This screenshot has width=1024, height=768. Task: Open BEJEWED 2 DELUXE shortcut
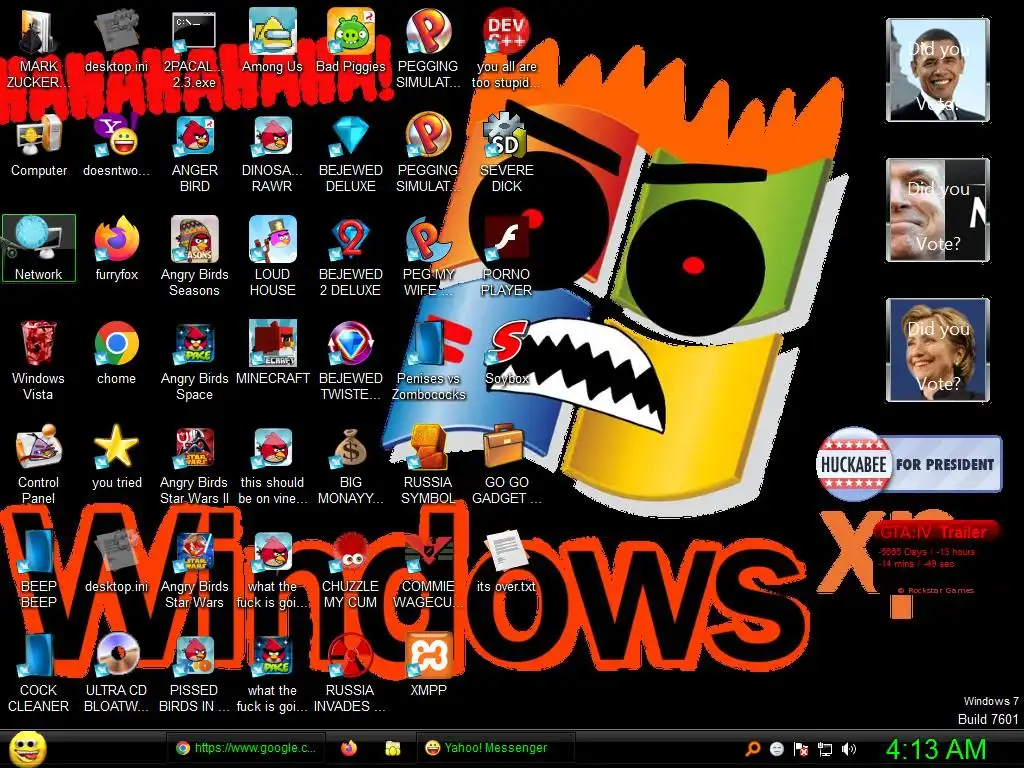(x=351, y=256)
